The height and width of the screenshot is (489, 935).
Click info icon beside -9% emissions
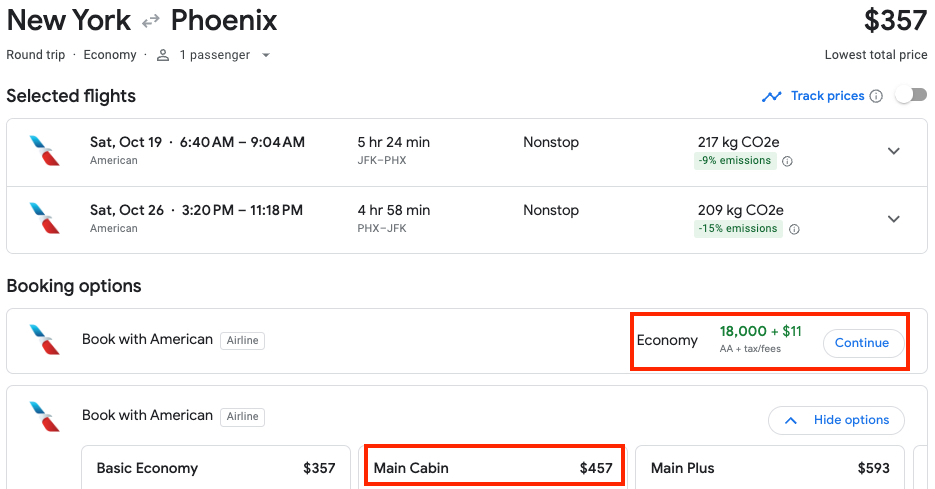point(787,161)
